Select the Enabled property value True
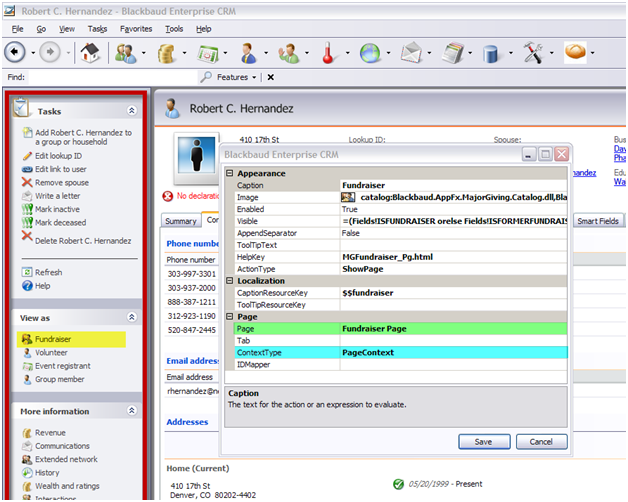This screenshot has width=628, height=502. (453, 209)
